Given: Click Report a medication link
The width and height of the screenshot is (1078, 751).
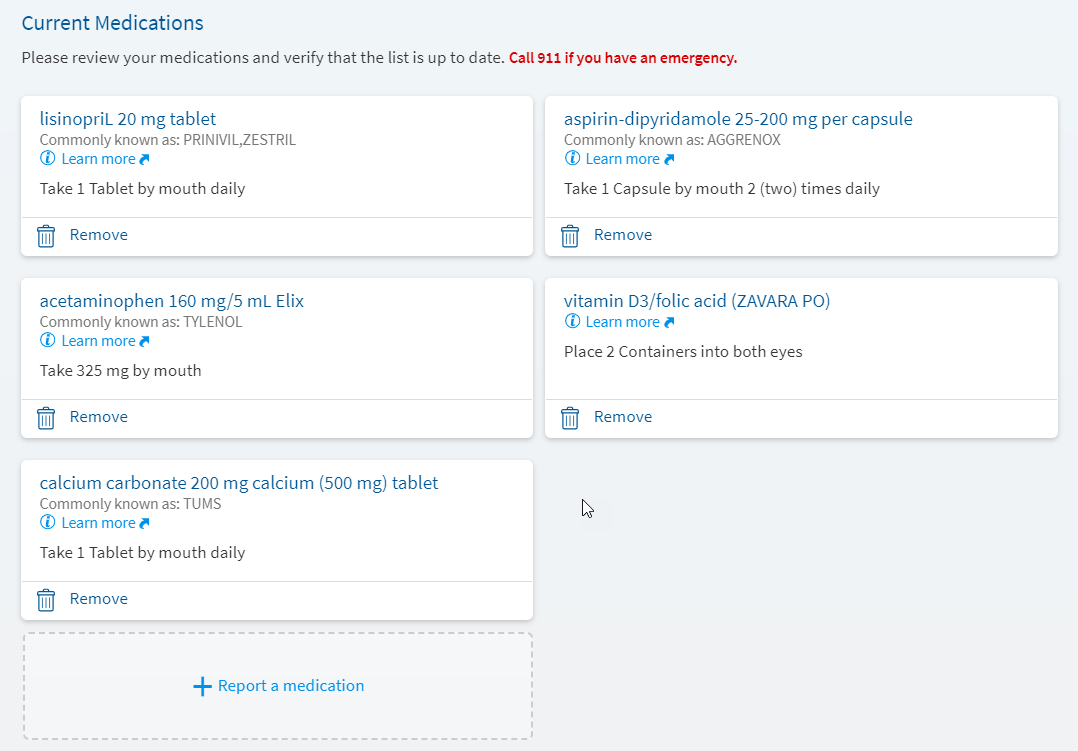Looking at the screenshot, I should click(291, 686).
